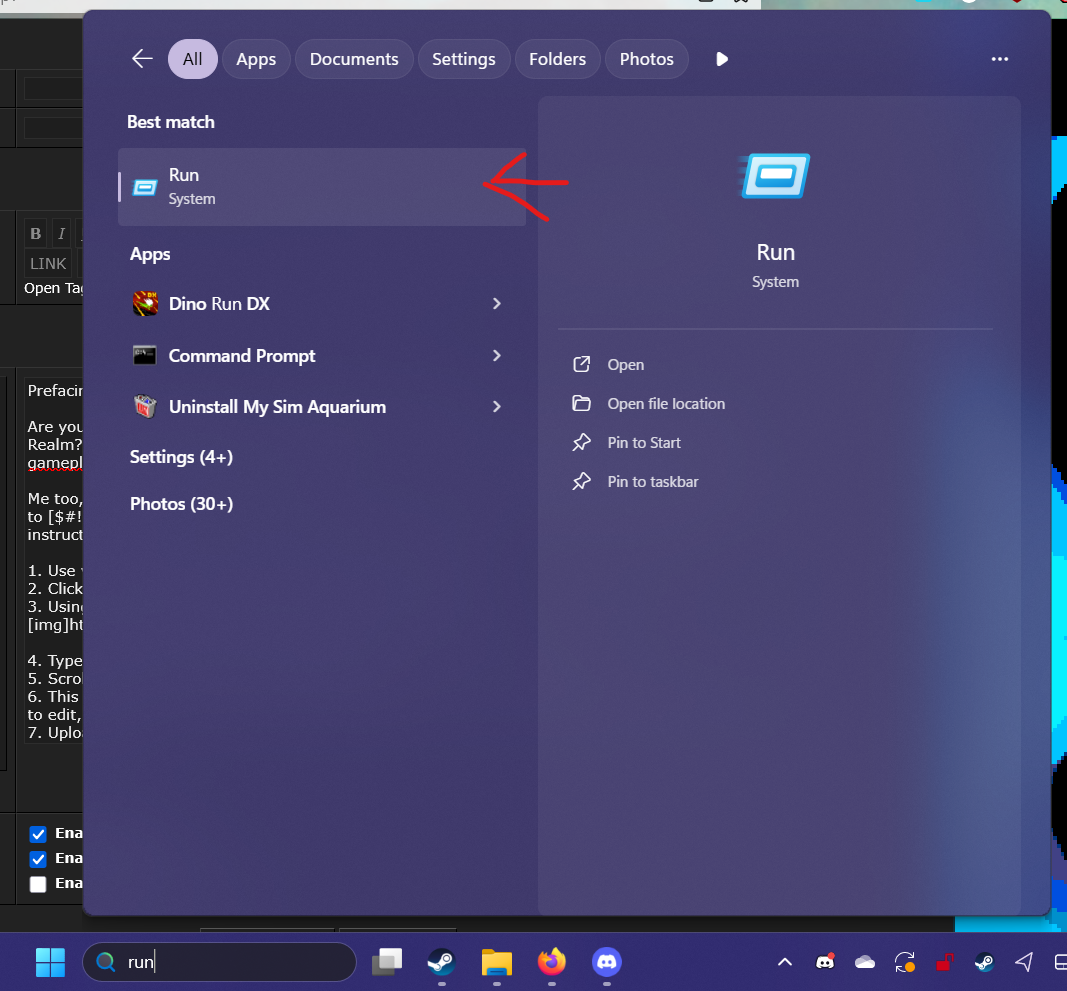Click the Dino Run DX app icon
Viewport: 1067px width, 991px height.
(x=145, y=303)
